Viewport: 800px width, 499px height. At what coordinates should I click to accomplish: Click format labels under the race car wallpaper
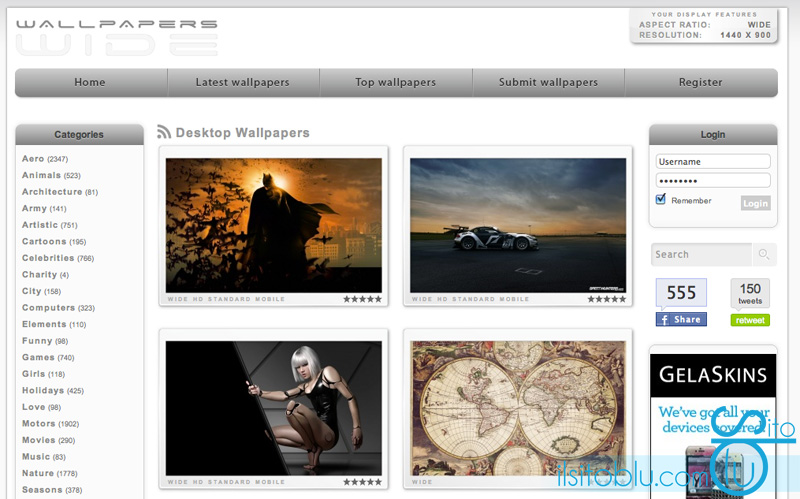[470, 299]
